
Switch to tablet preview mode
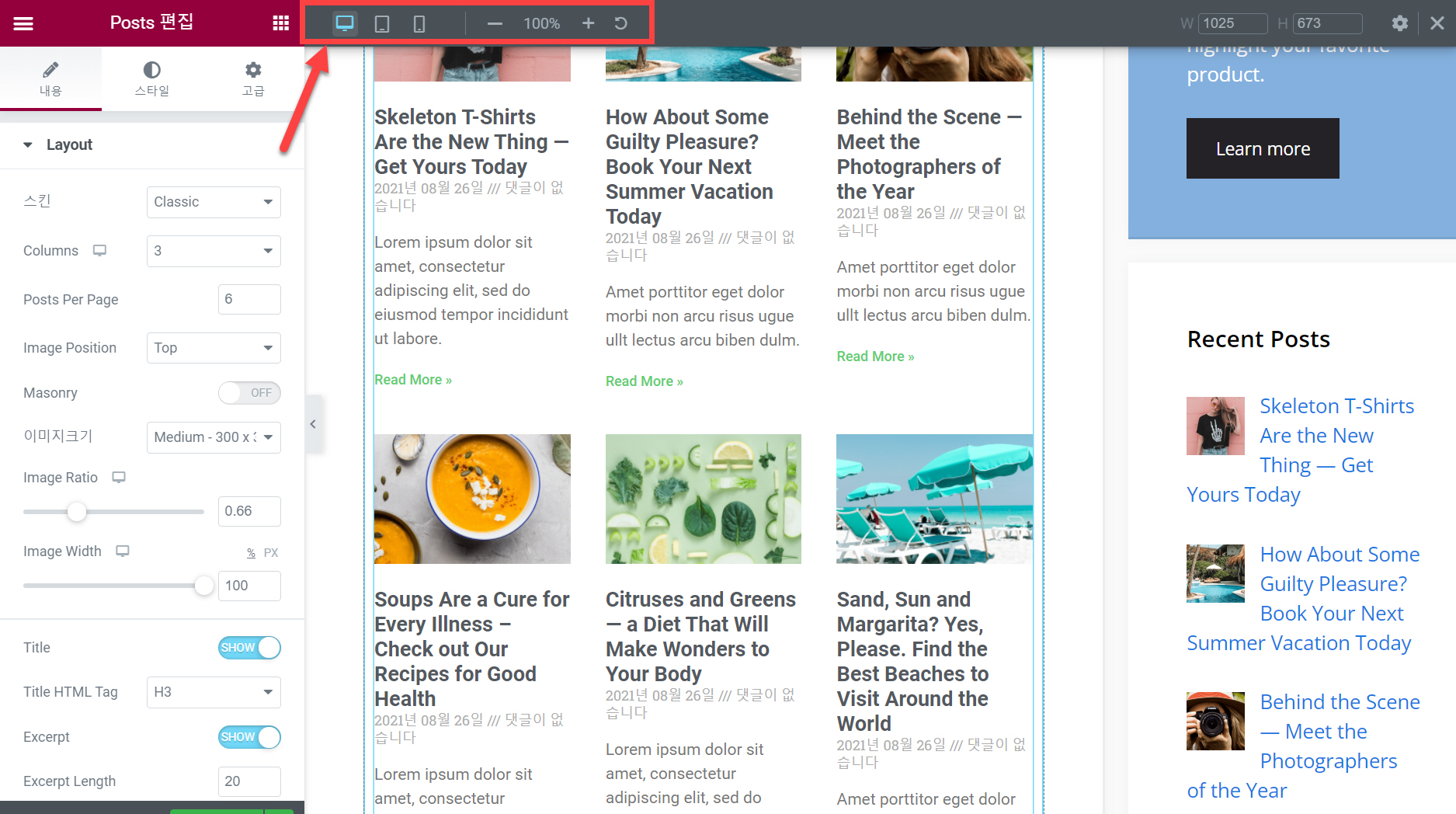pos(382,23)
